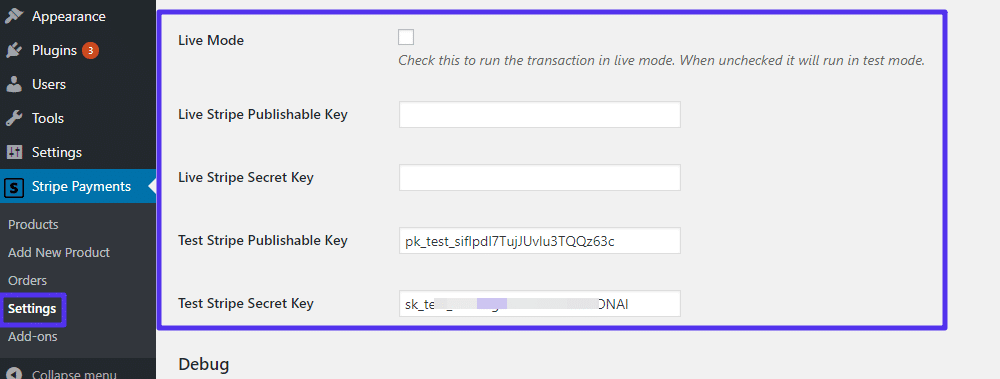This screenshot has height=379, width=1000.
Task: Click the Test Stripe Secret Key field
Action: pyautogui.click(x=540, y=304)
